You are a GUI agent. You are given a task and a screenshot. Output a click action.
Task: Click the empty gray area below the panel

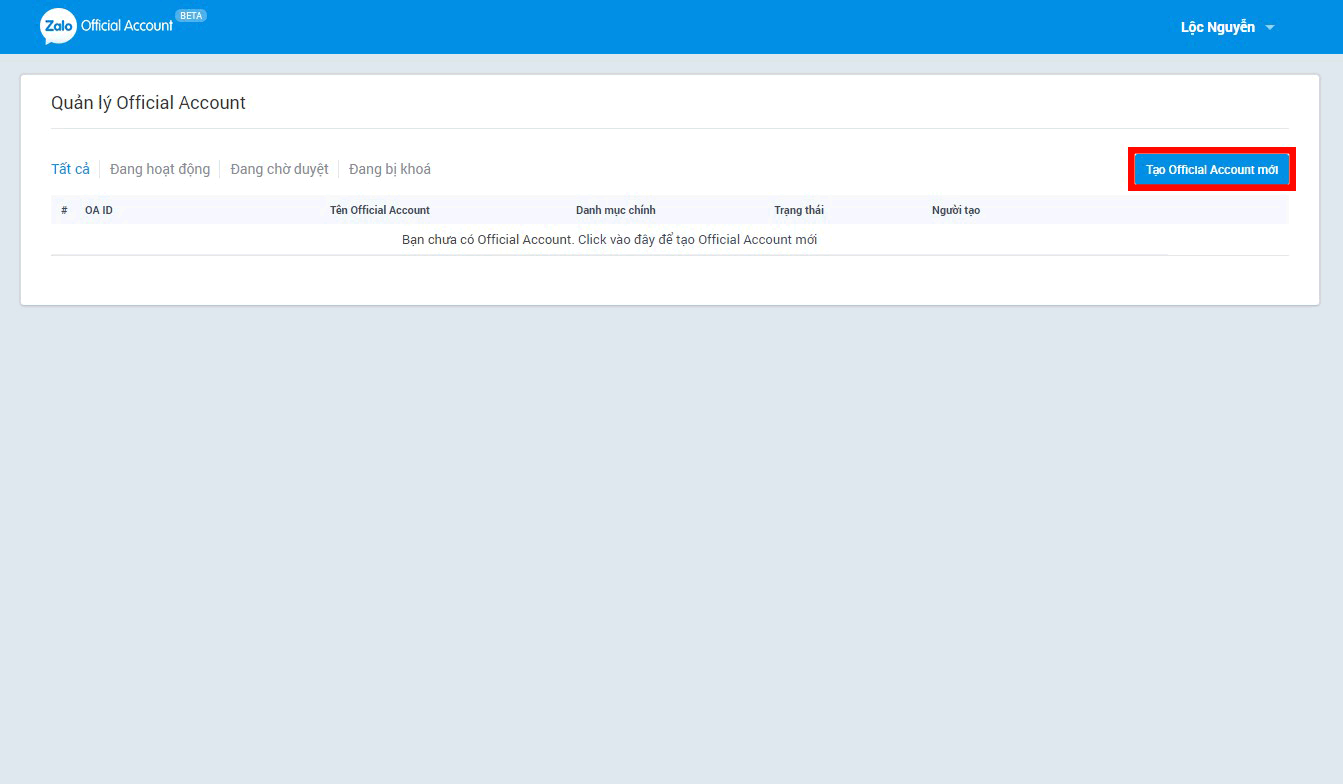(x=670, y=540)
